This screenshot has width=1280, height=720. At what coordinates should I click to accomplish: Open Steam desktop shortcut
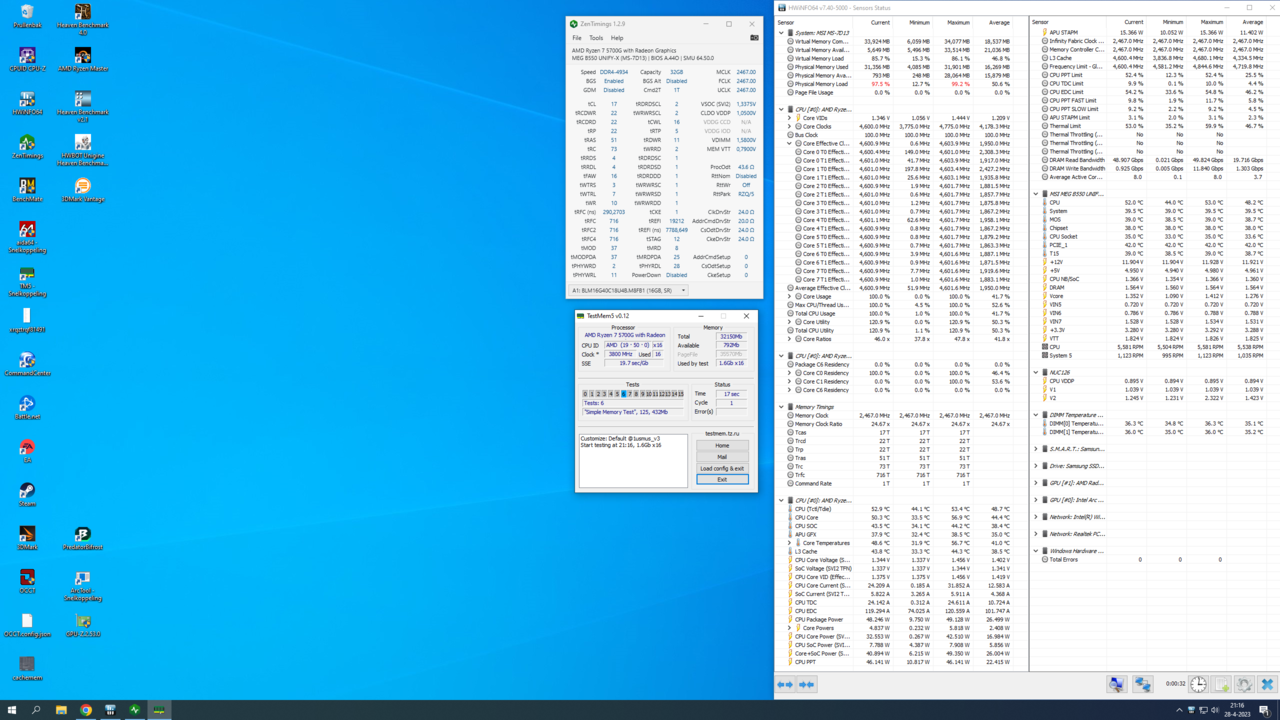tap(27, 492)
